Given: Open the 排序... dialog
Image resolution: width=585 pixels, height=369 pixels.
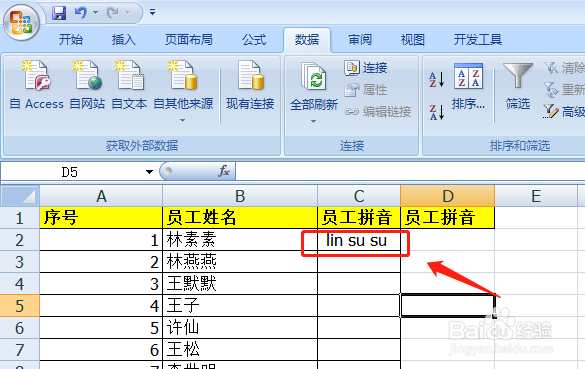Looking at the screenshot, I should pyautogui.click(x=468, y=87).
